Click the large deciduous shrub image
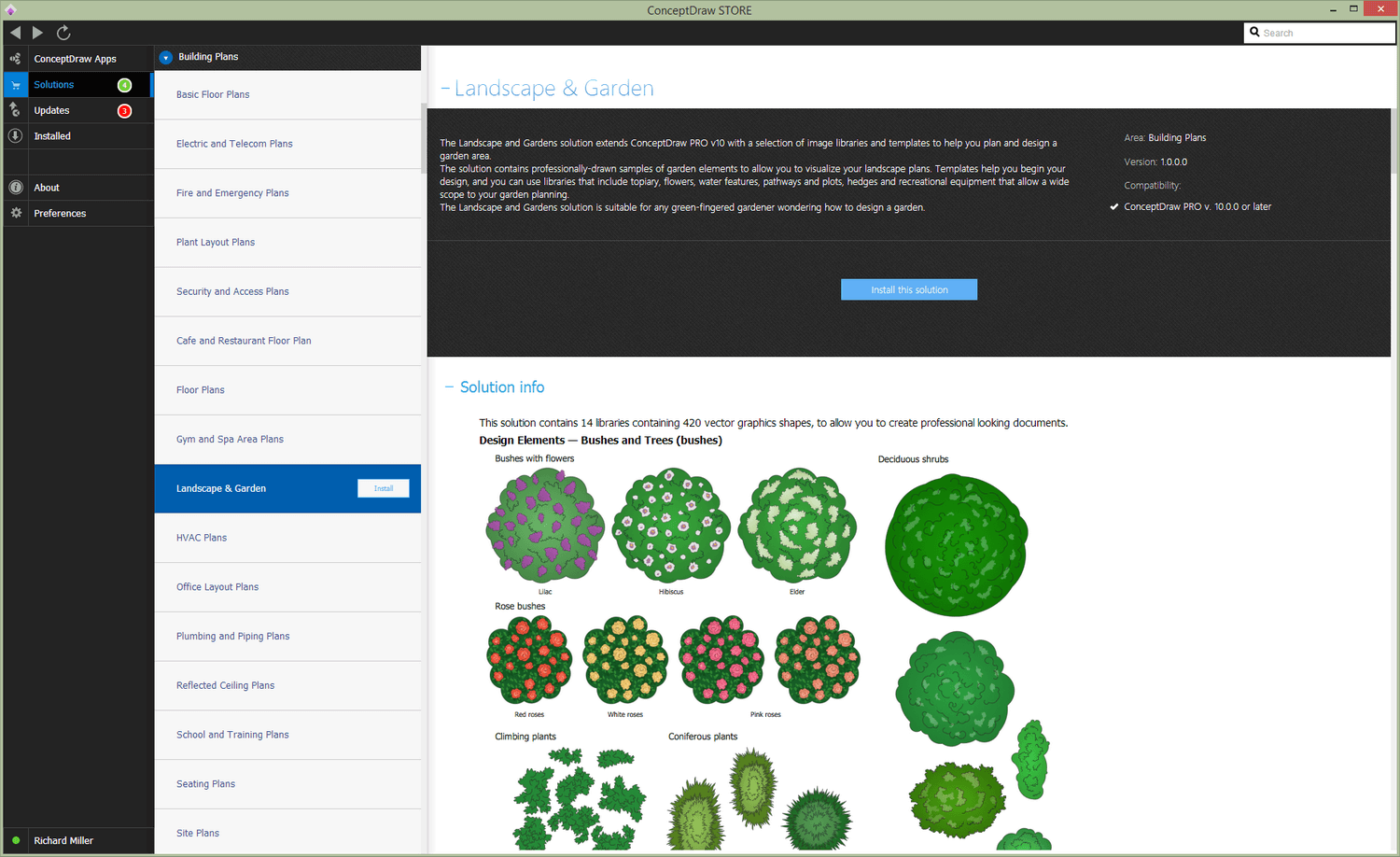This screenshot has width=1400, height=857. [x=956, y=545]
